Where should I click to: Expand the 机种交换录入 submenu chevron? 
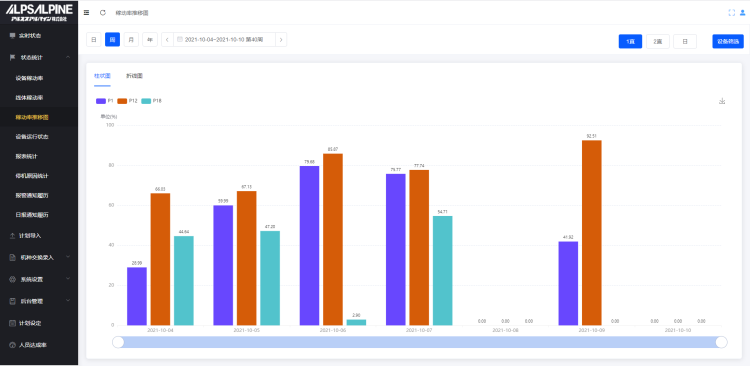[x=68, y=257]
